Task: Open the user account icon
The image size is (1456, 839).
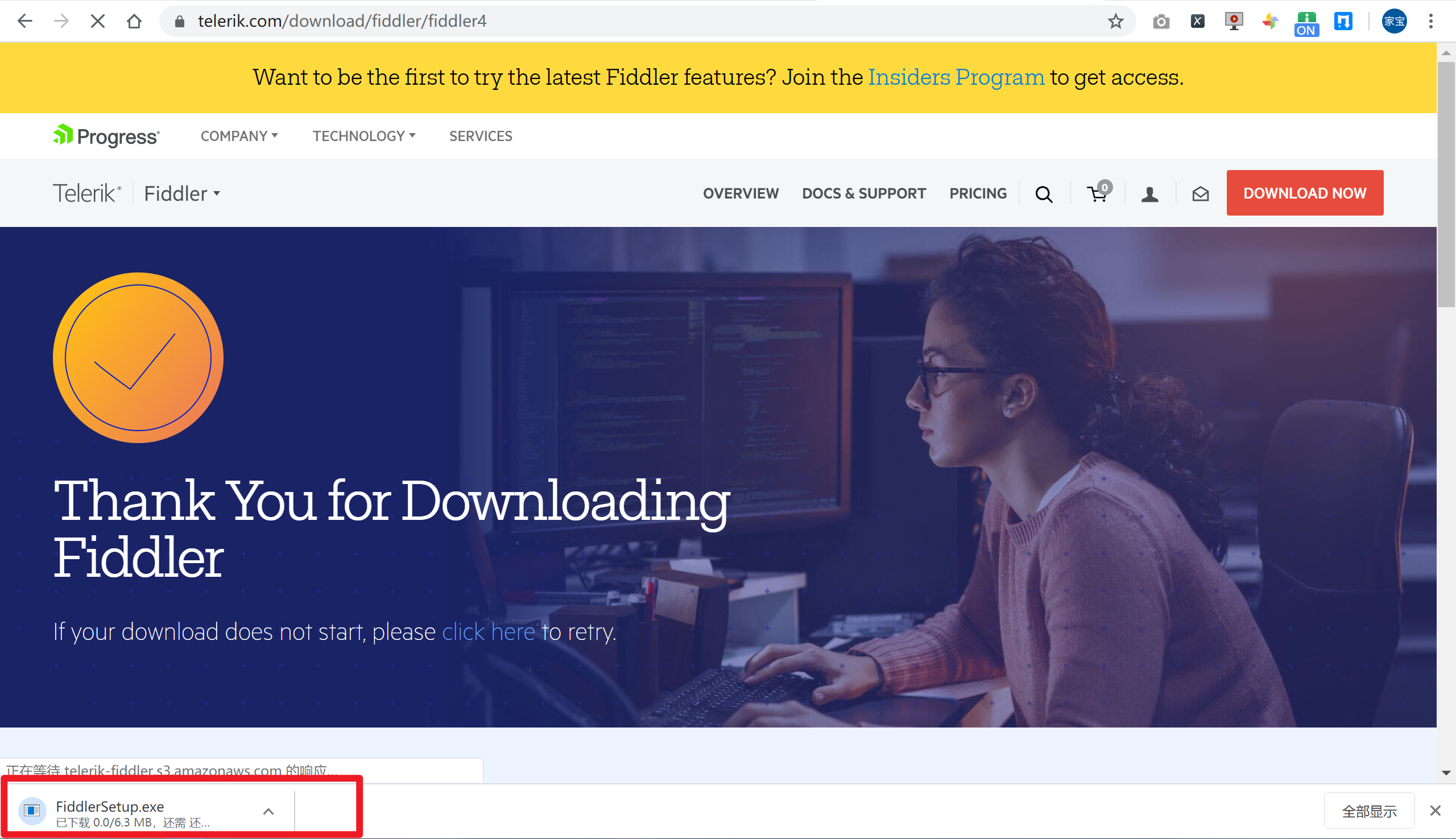Action: pos(1149,194)
